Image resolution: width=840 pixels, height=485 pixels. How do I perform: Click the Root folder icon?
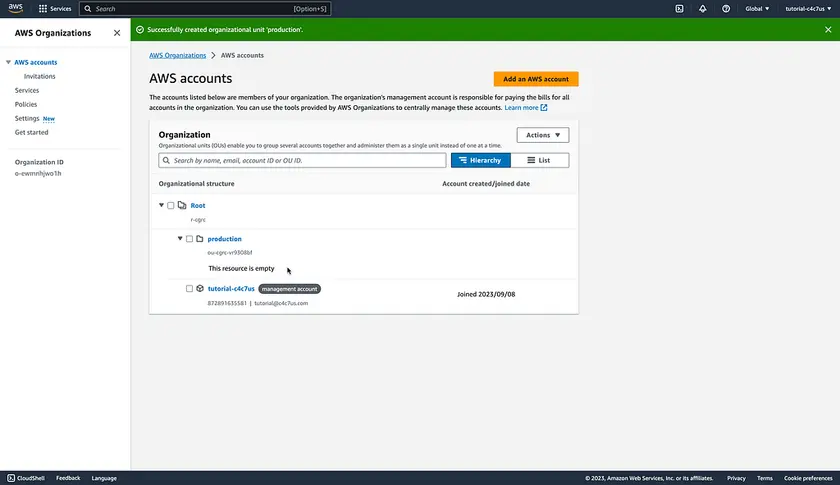point(182,205)
